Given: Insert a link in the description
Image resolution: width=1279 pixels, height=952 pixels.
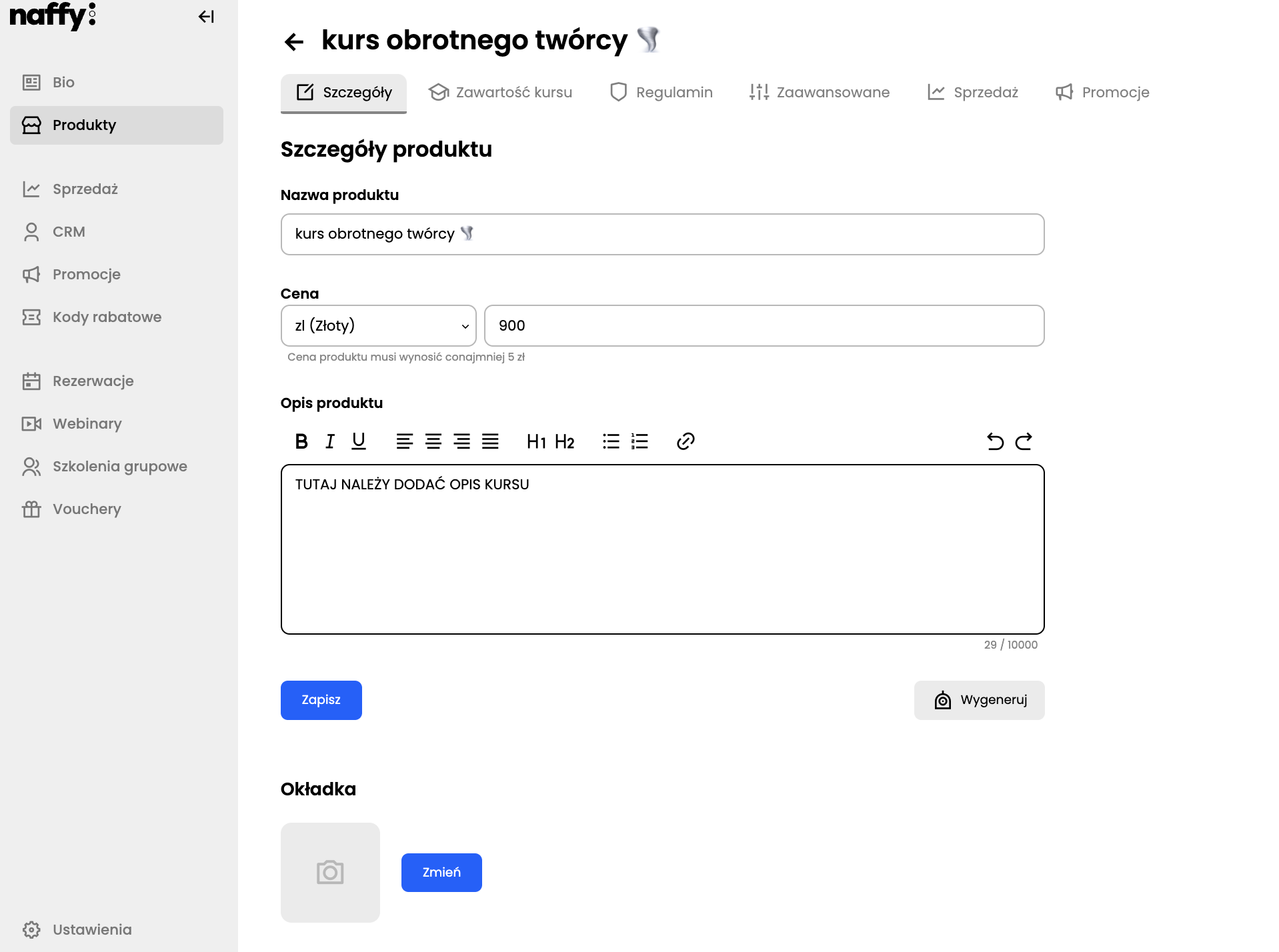Looking at the screenshot, I should click(686, 441).
